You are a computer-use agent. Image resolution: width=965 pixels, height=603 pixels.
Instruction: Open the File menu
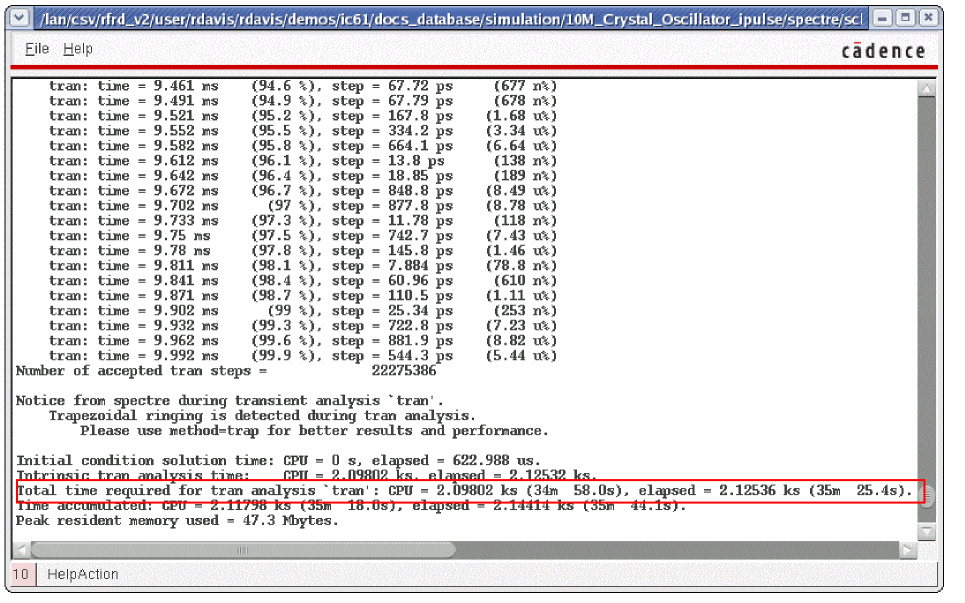(x=37, y=49)
